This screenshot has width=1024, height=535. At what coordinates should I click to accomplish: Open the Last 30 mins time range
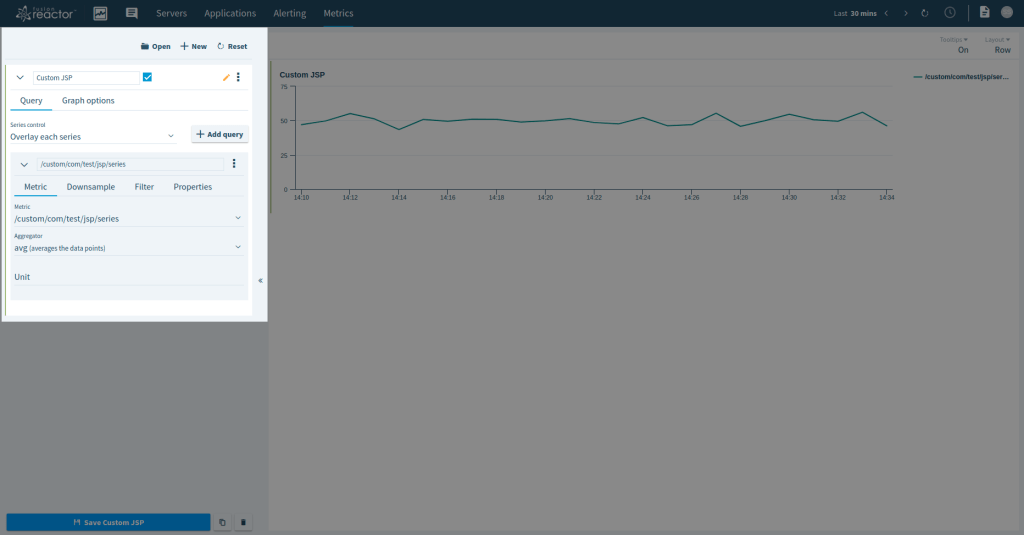click(855, 13)
